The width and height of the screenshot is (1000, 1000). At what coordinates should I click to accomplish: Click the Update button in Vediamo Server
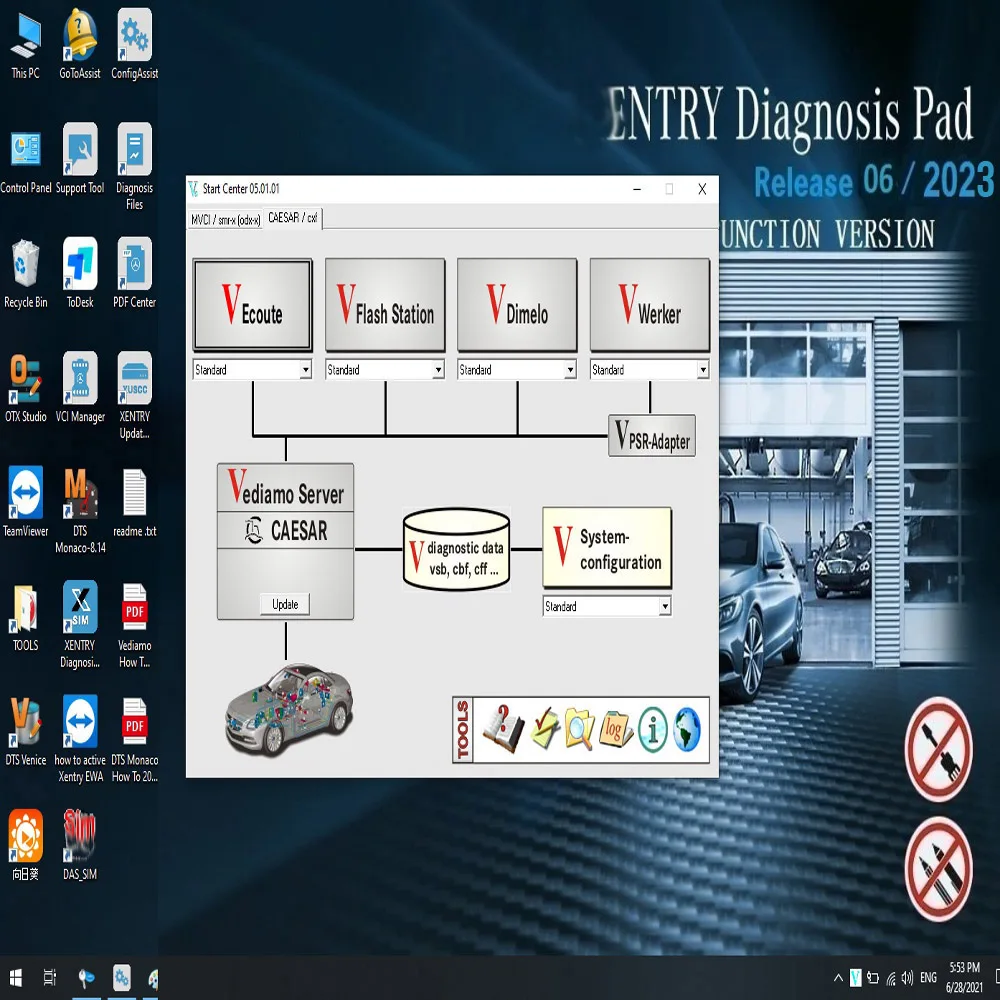tap(285, 604)
